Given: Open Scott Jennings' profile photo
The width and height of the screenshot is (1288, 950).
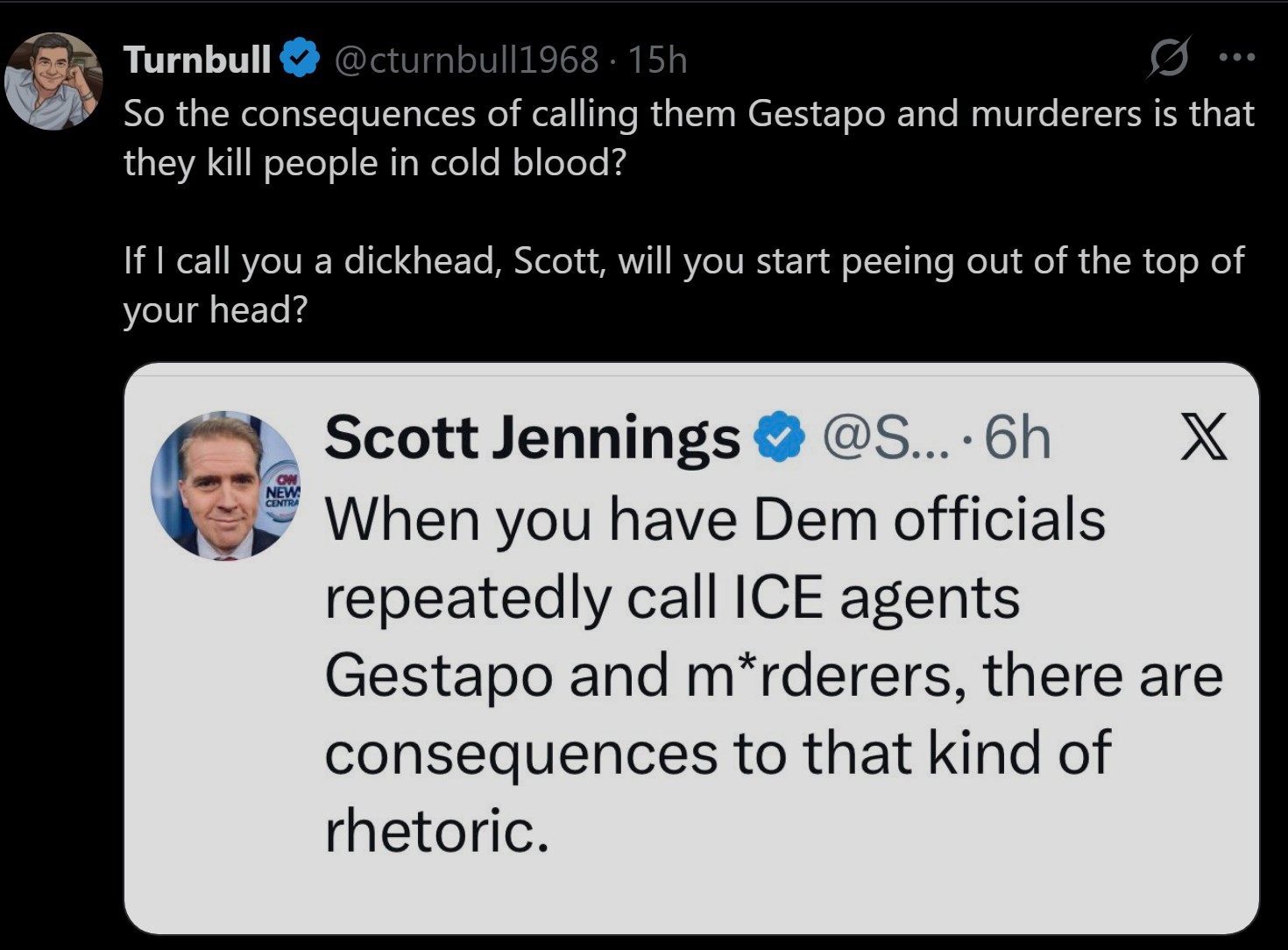Looking at the screenshot, I should (225, 486).
